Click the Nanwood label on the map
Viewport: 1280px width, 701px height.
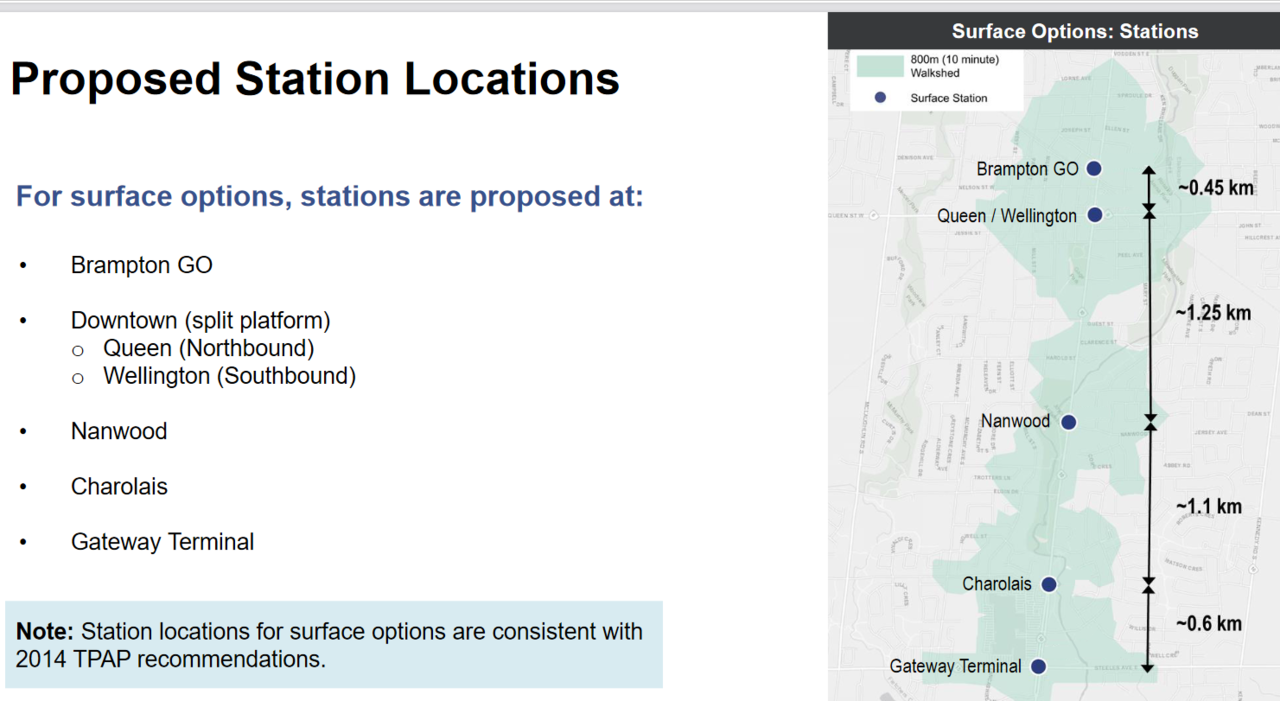click(x=1015, y=421)
